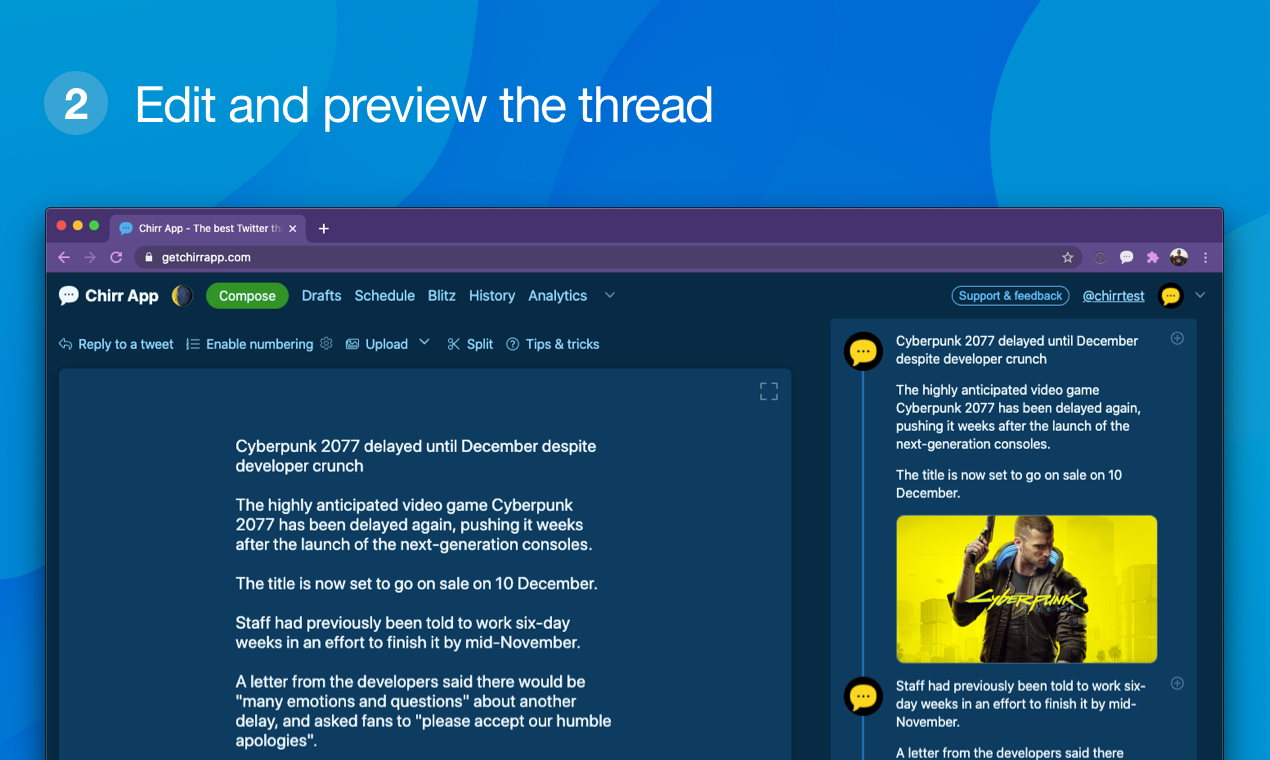Open the Cyberpunk image in preview
1270x760 pixels.
tap(1027, 589)
